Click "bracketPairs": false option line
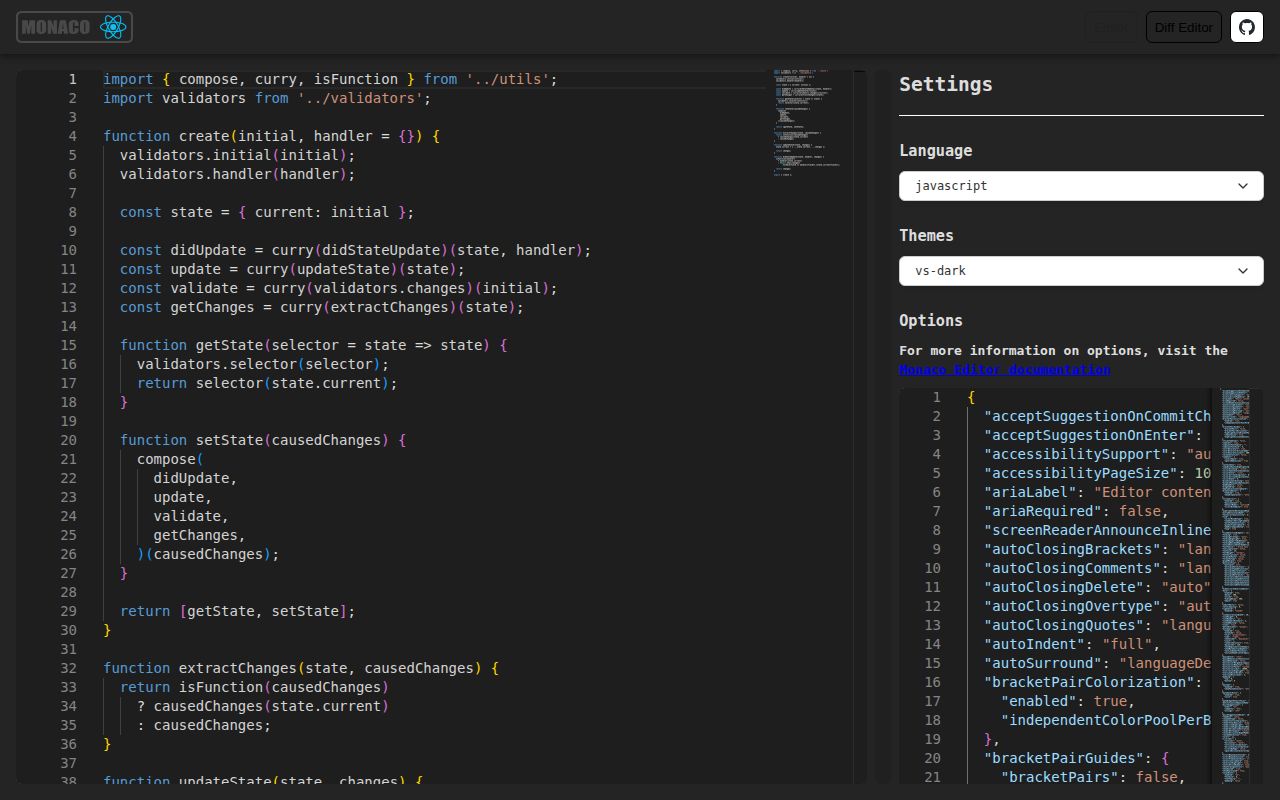 point(1093,777)
